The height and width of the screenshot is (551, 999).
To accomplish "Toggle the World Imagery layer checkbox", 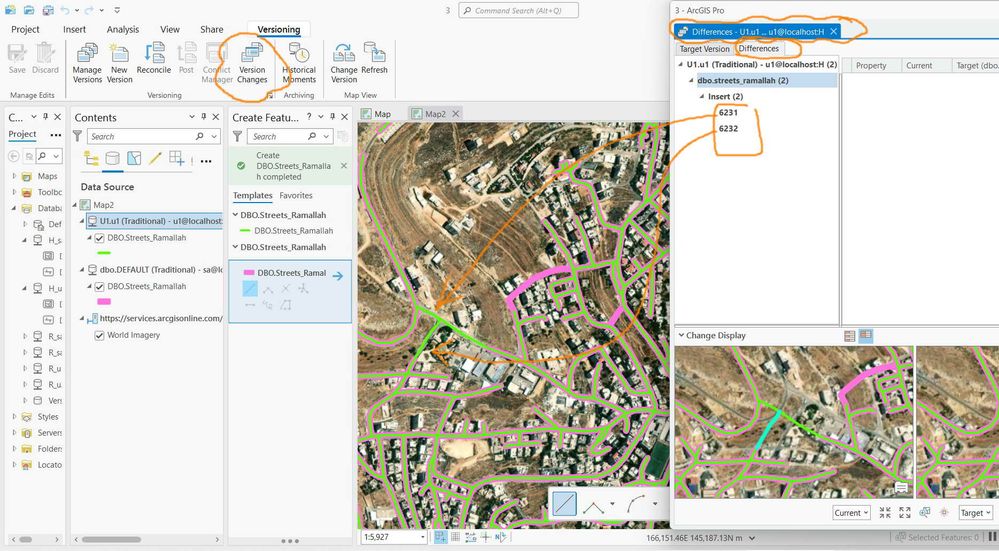I will click(99, 335).
